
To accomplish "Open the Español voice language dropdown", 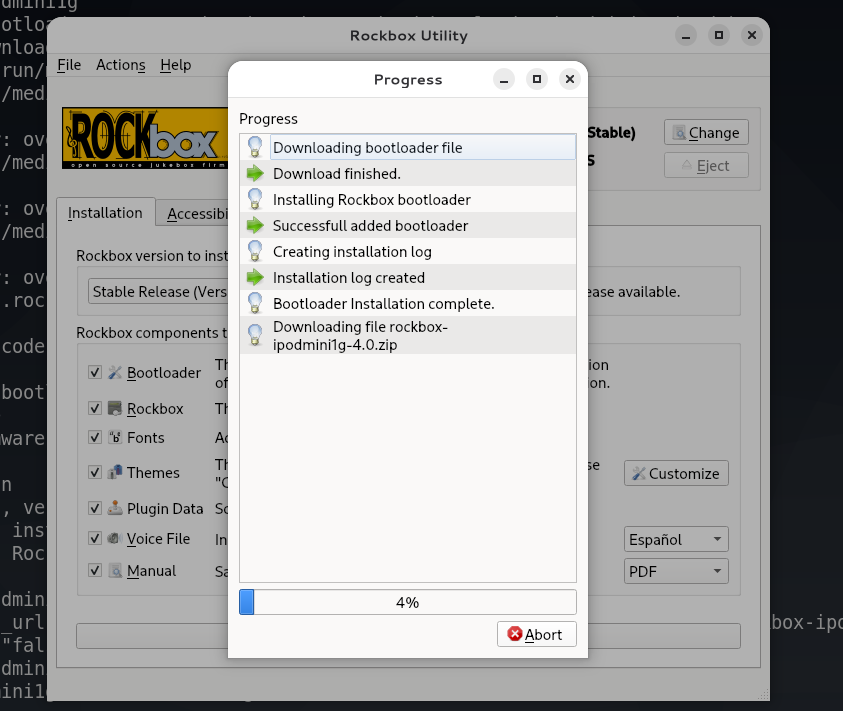I will click(676, 540).
